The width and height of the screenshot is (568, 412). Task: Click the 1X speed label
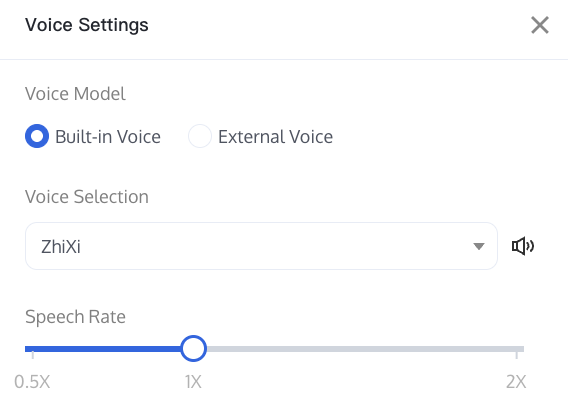pos(193,382)
